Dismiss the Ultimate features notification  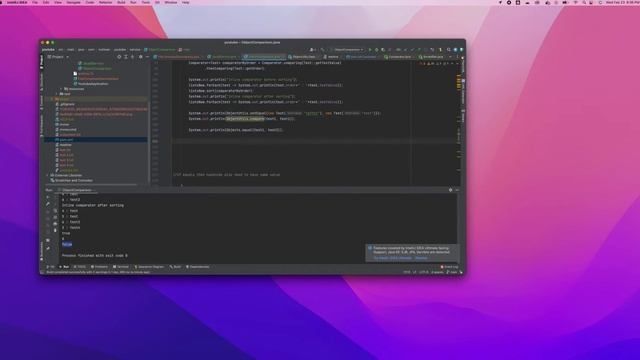click(421, 258)
